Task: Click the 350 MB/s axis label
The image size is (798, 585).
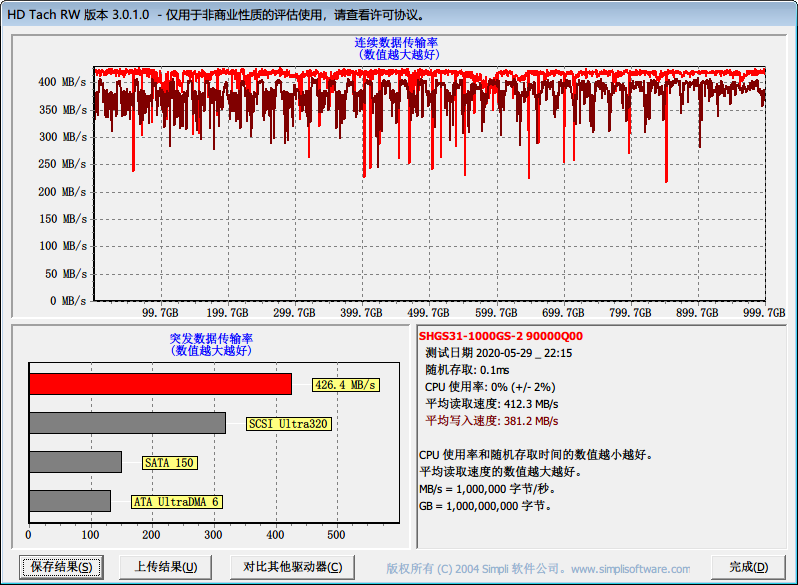Action: point(62,109)
